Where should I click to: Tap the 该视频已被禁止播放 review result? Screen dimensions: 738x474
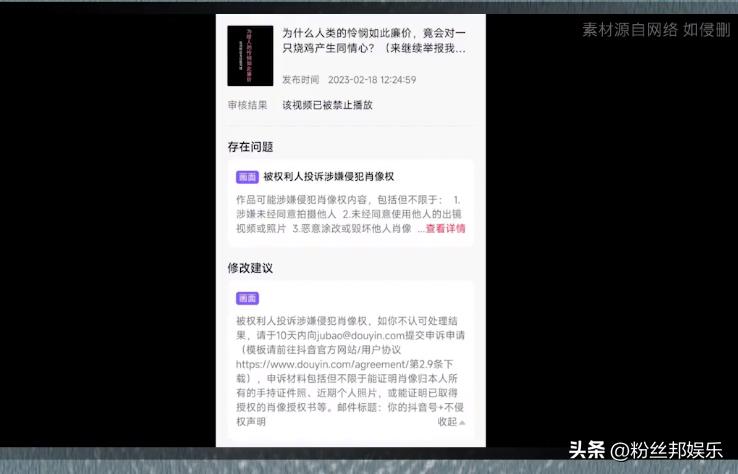click(x=327, y=105)
